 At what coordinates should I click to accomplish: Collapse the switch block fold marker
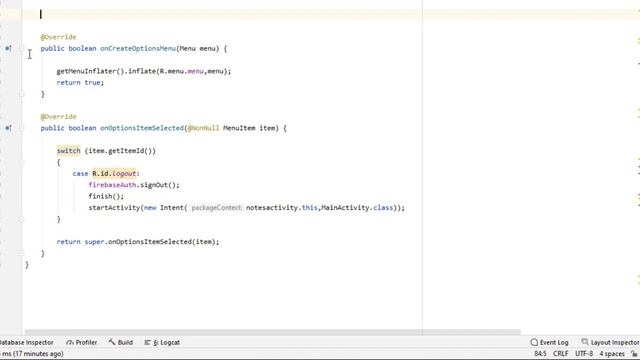(x=22, y=162)
